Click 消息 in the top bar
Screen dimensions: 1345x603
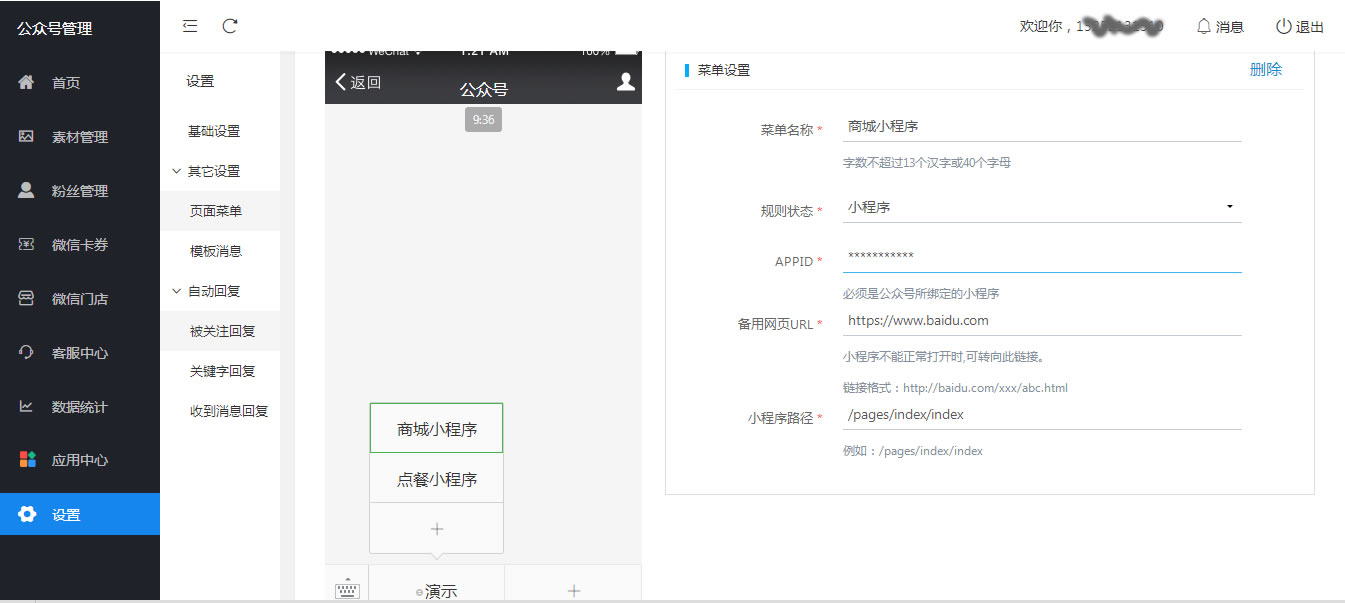pos(1230,27)
